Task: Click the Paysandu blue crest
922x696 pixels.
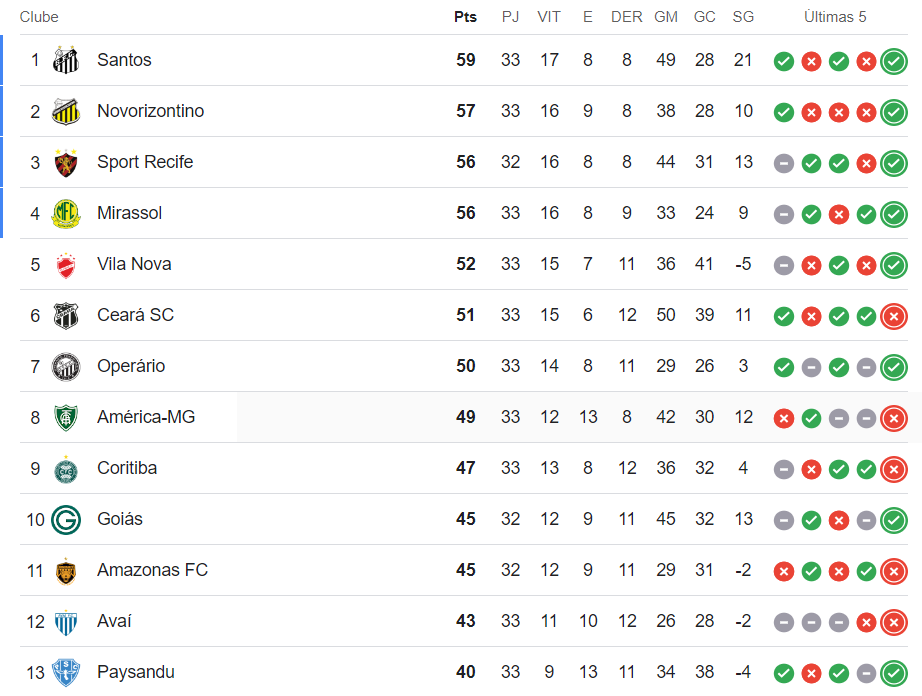Action: click(66, 672)
